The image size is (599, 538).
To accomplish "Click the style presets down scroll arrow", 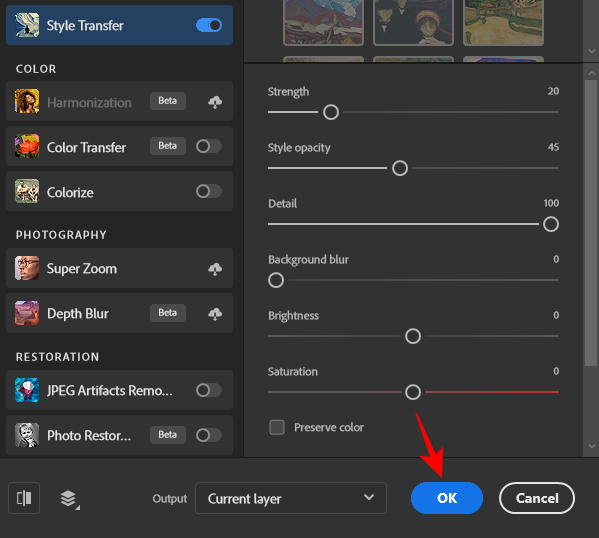I will coord(592,51).
